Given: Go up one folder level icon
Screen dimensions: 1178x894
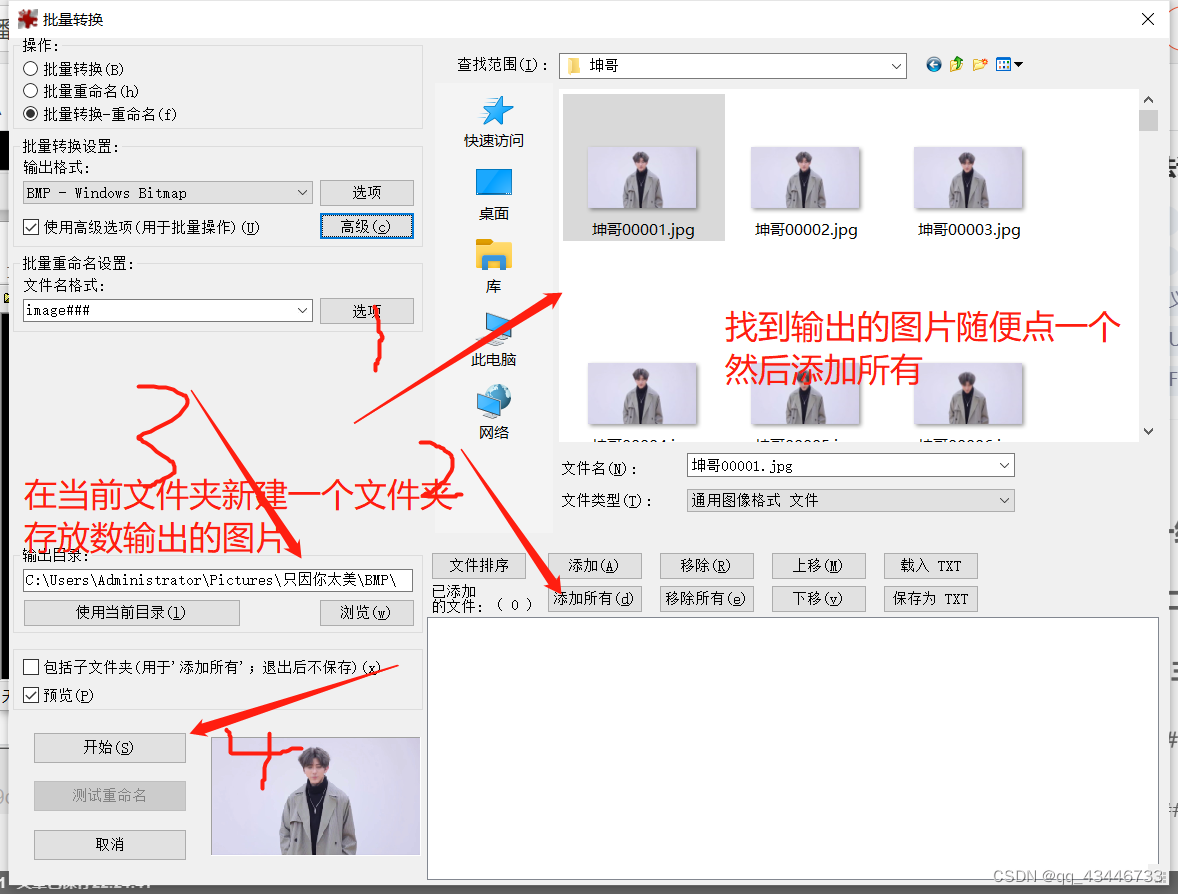Looking at the screenshot, I should point(956,65).
